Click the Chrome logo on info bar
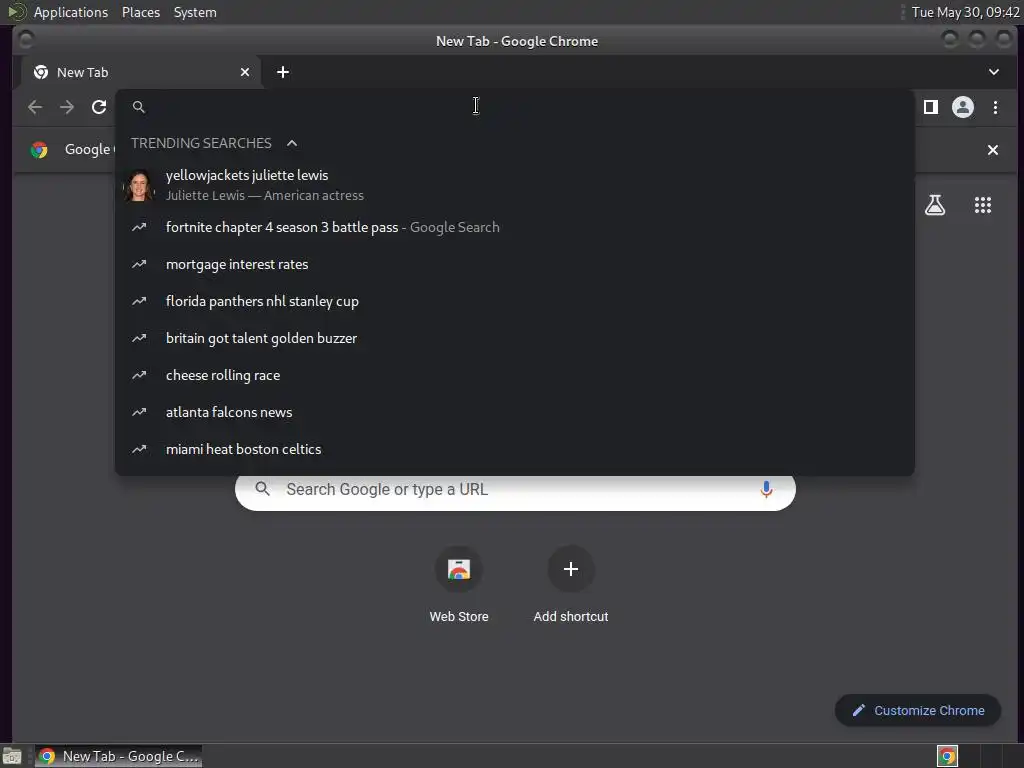The width and height of the screenshot is (1024, 768). tap(39, 150)
